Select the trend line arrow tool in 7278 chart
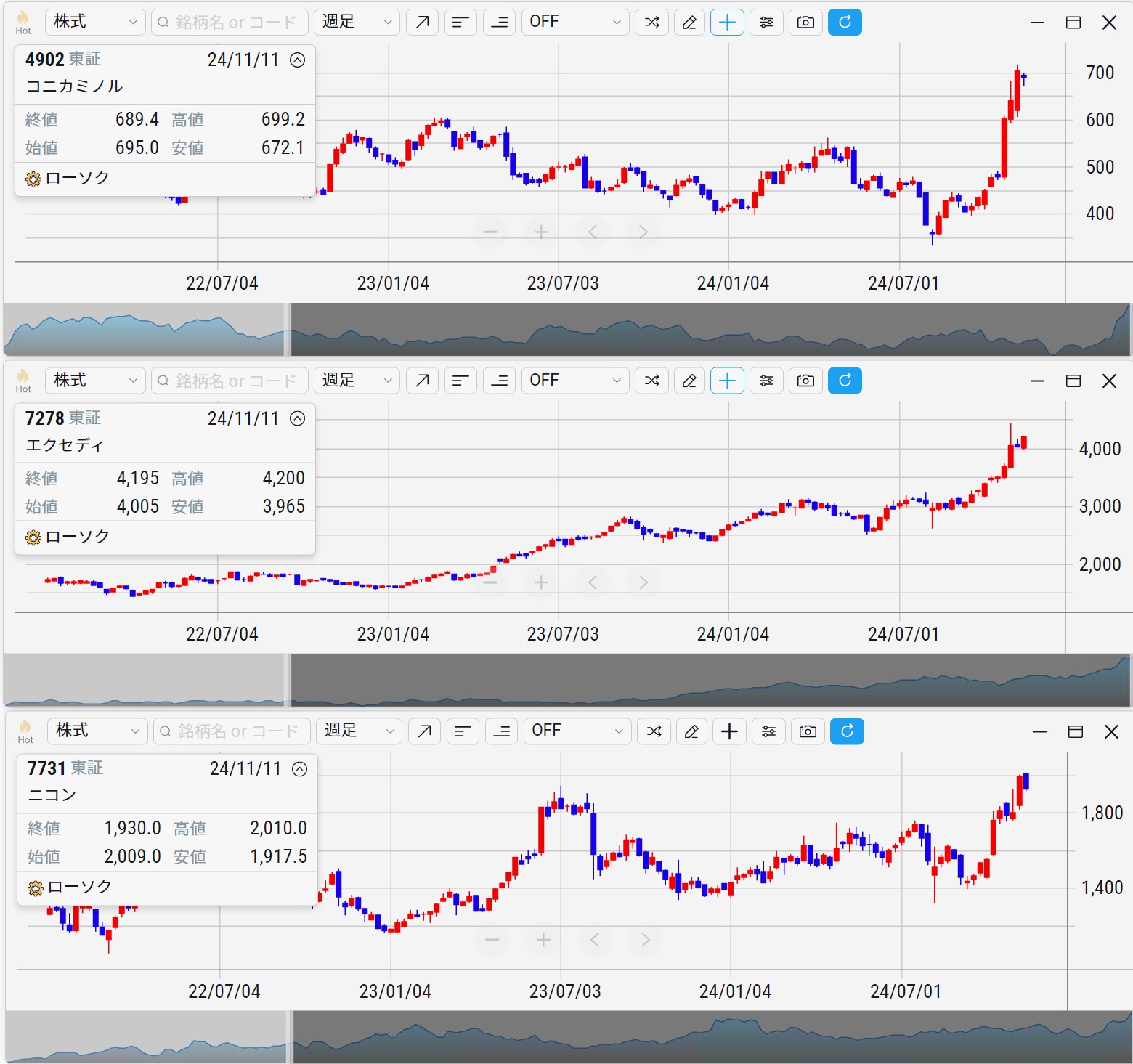This screenshot has width=1133, height=1064. click(422, 380)
